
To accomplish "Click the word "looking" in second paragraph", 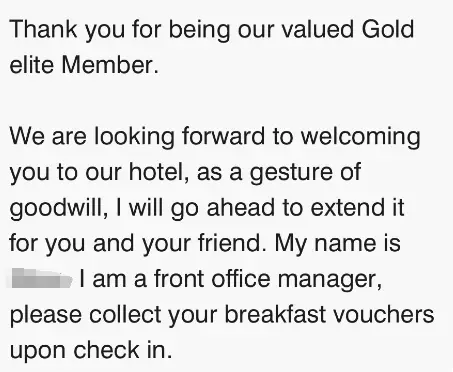I will click(x=134, y=137).
